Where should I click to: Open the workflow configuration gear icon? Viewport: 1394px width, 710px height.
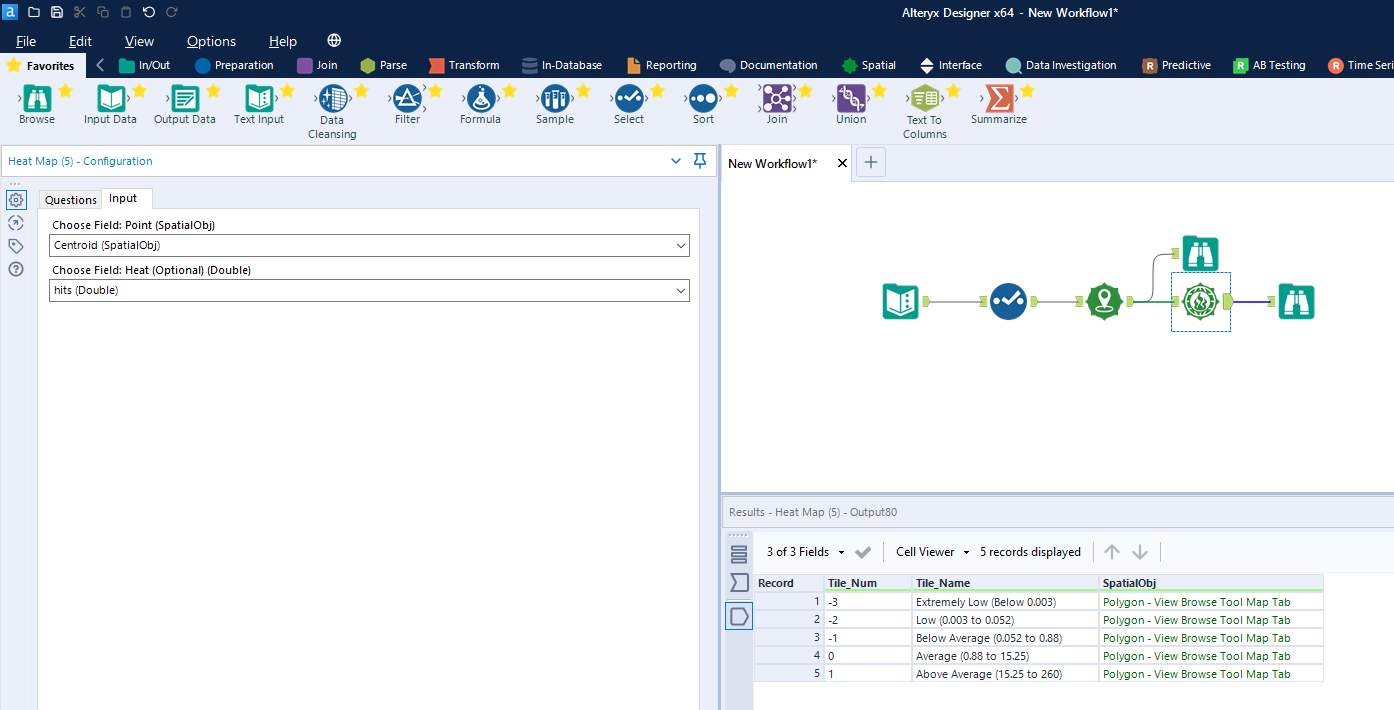[16, 200]
